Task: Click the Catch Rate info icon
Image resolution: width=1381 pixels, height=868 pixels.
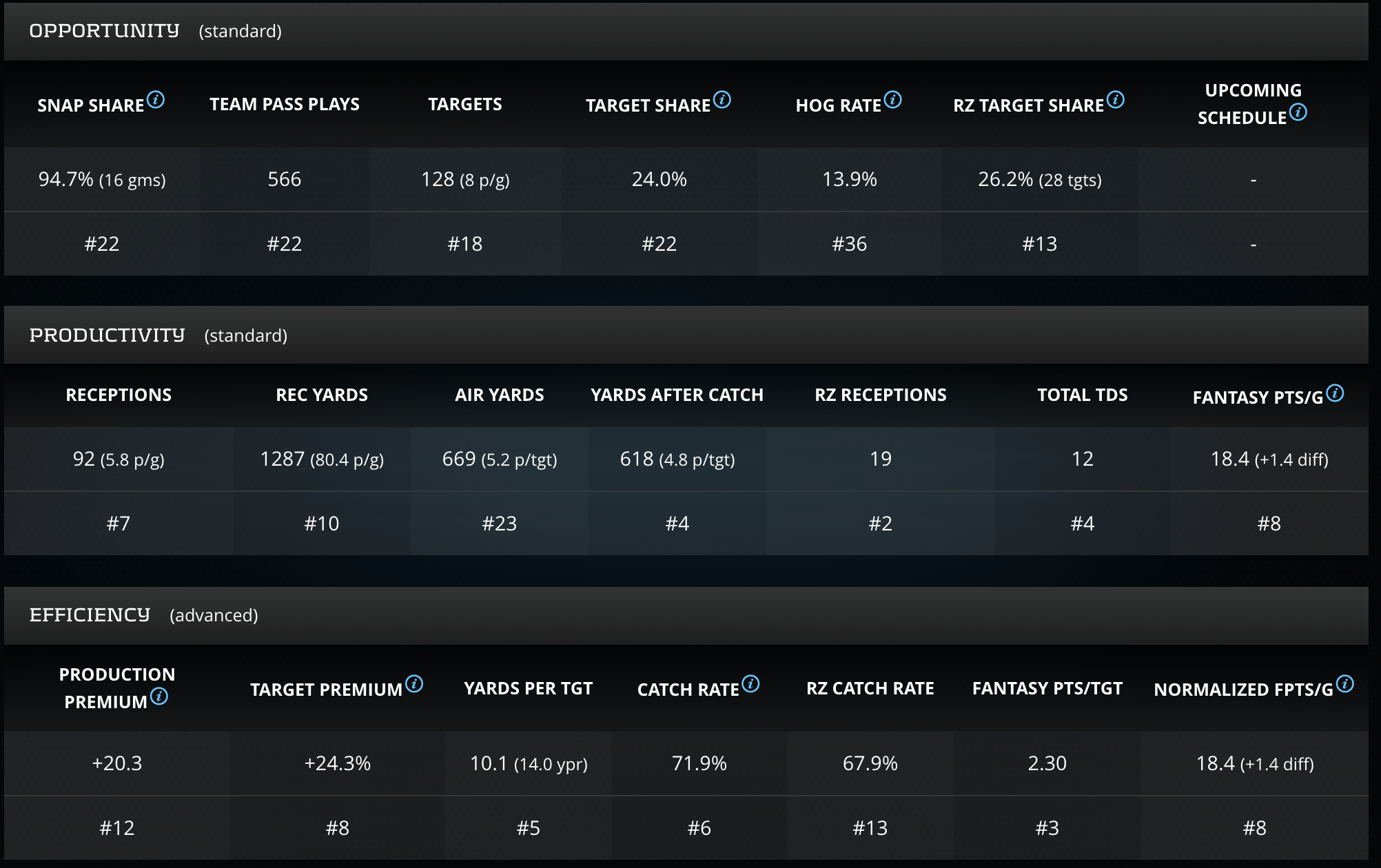Action: (x=751, y=684)
